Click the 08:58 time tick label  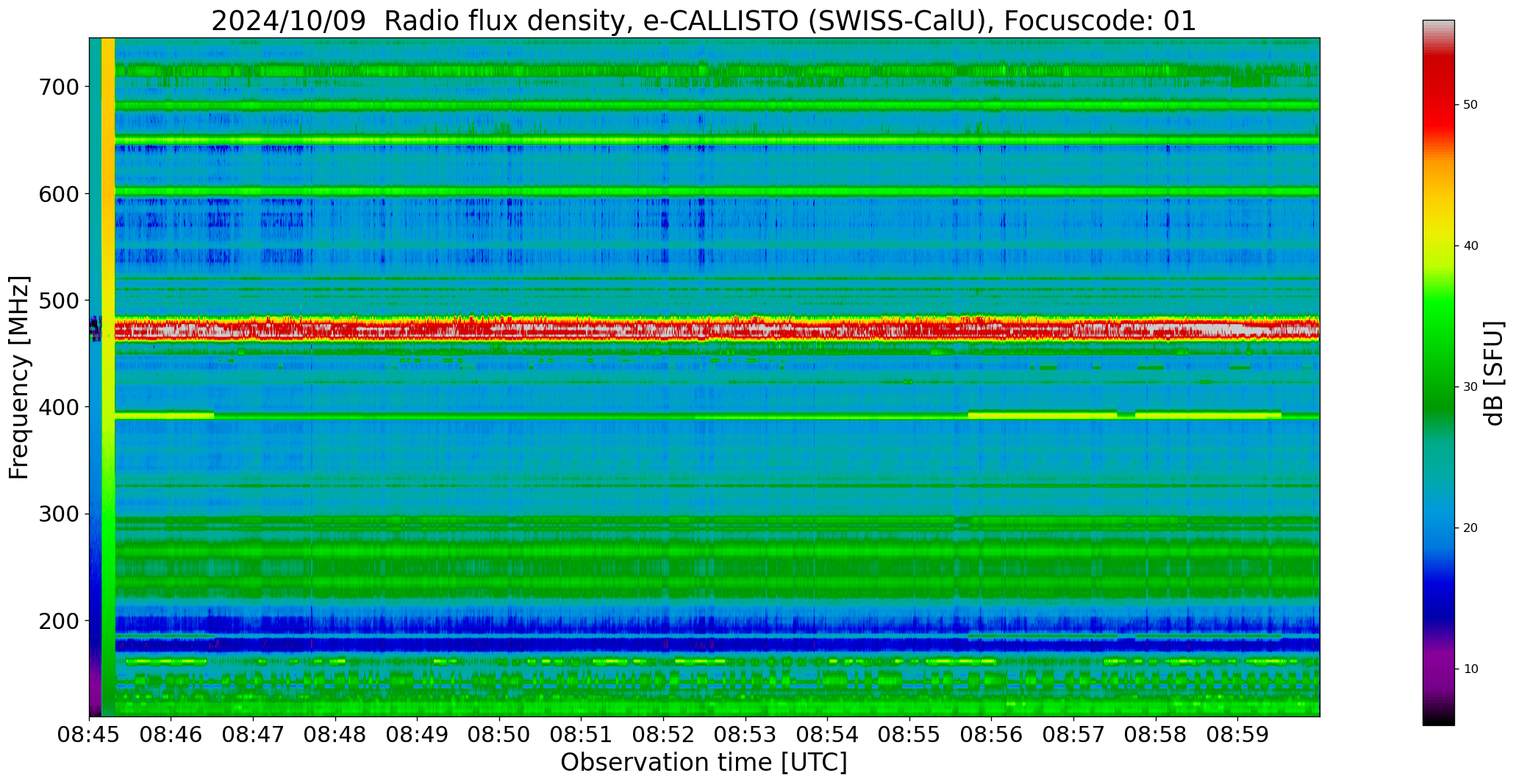pos(1156,736)
